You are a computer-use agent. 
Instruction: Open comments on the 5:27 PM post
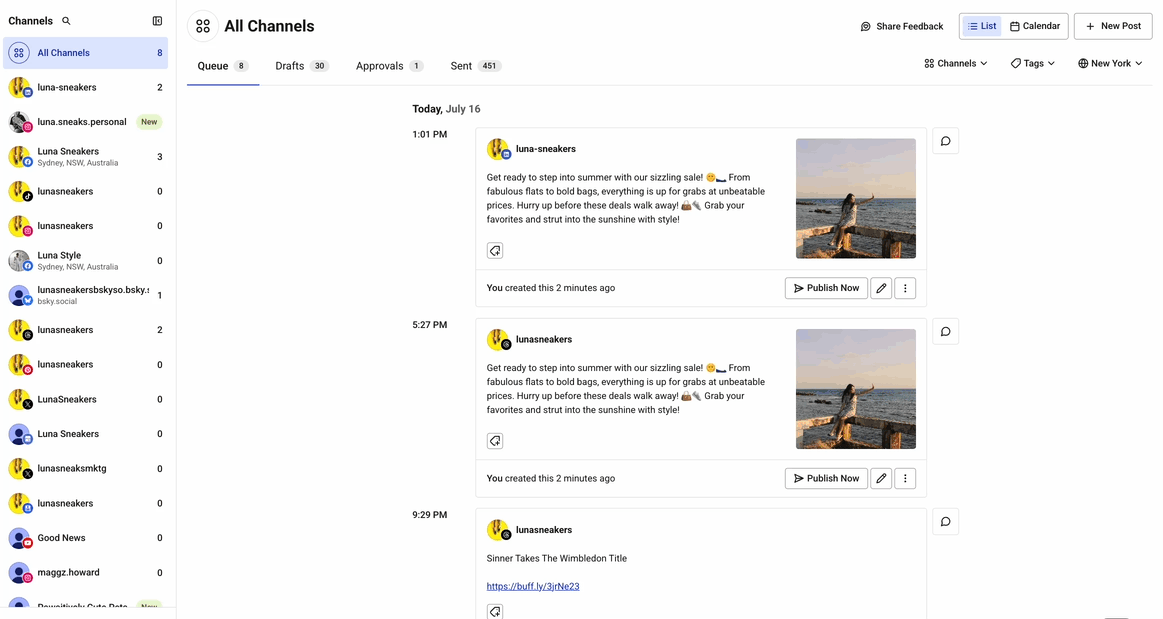click(946, 331)
